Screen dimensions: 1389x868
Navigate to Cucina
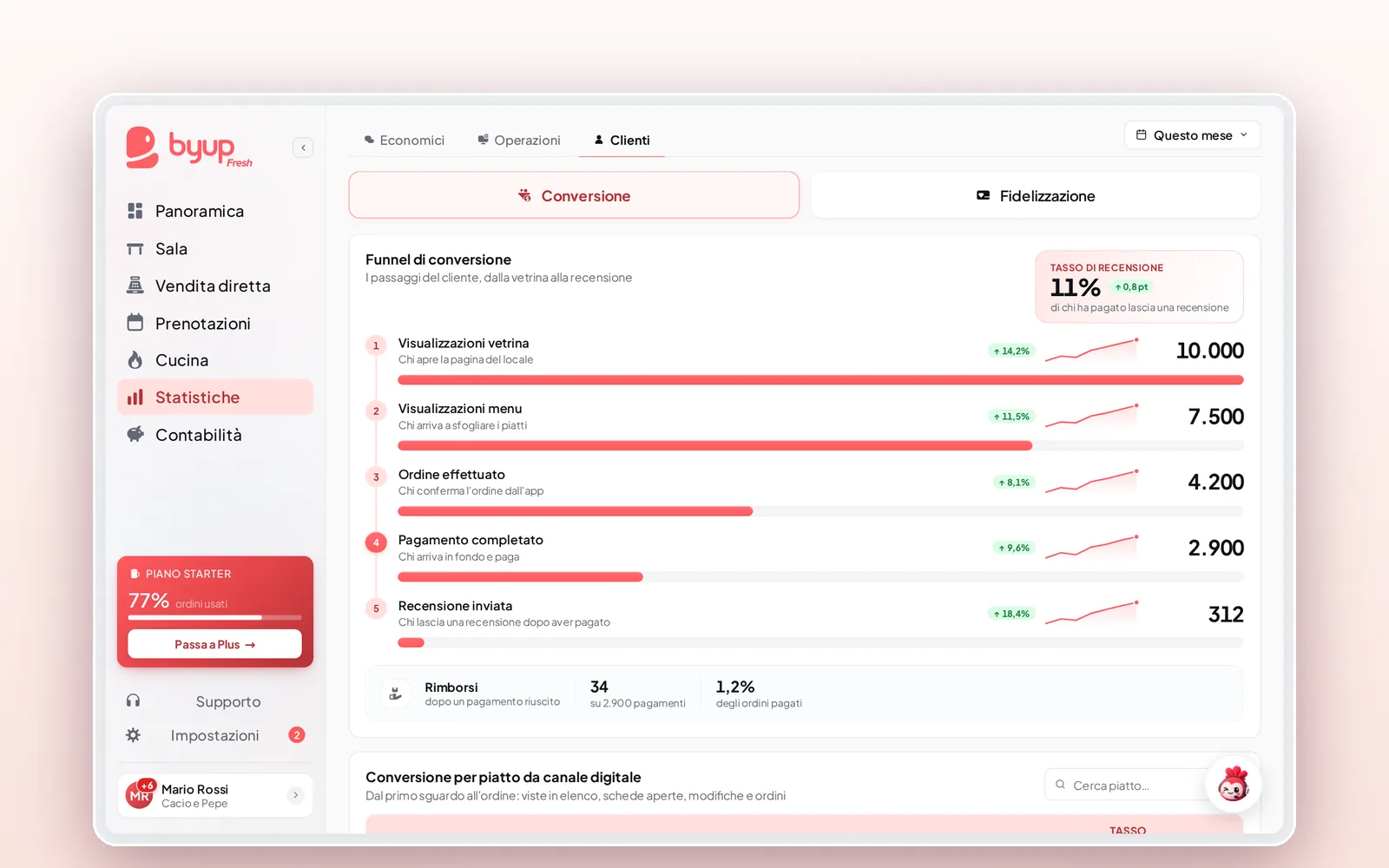[215, 360]
